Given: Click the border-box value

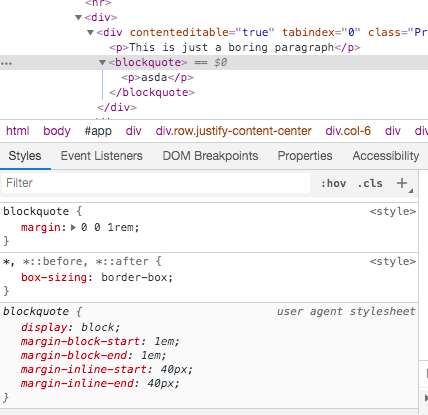Looking at the screenshot, I should 134,277.
